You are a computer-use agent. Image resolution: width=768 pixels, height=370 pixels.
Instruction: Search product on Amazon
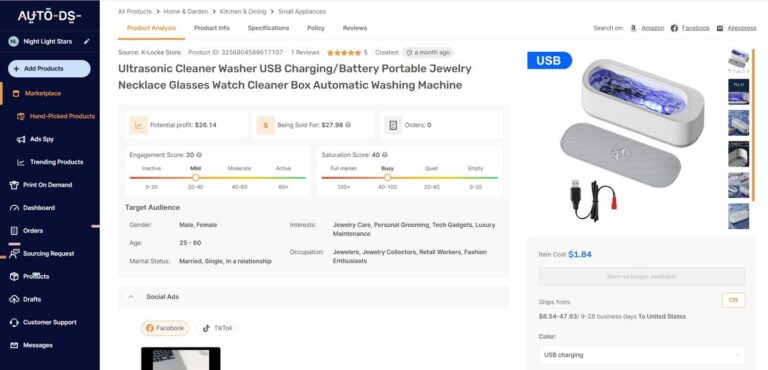652,28
